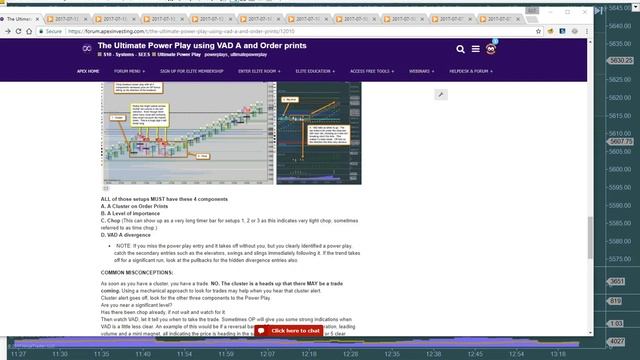Click the topic title The Ultimate Power Play

(202, 45)
